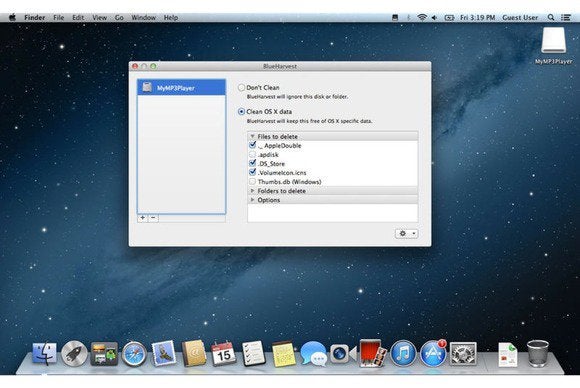The width and height of the screenshot is (580, 388).
Task: Open the document icon in Dock
Action: point(508,354)
